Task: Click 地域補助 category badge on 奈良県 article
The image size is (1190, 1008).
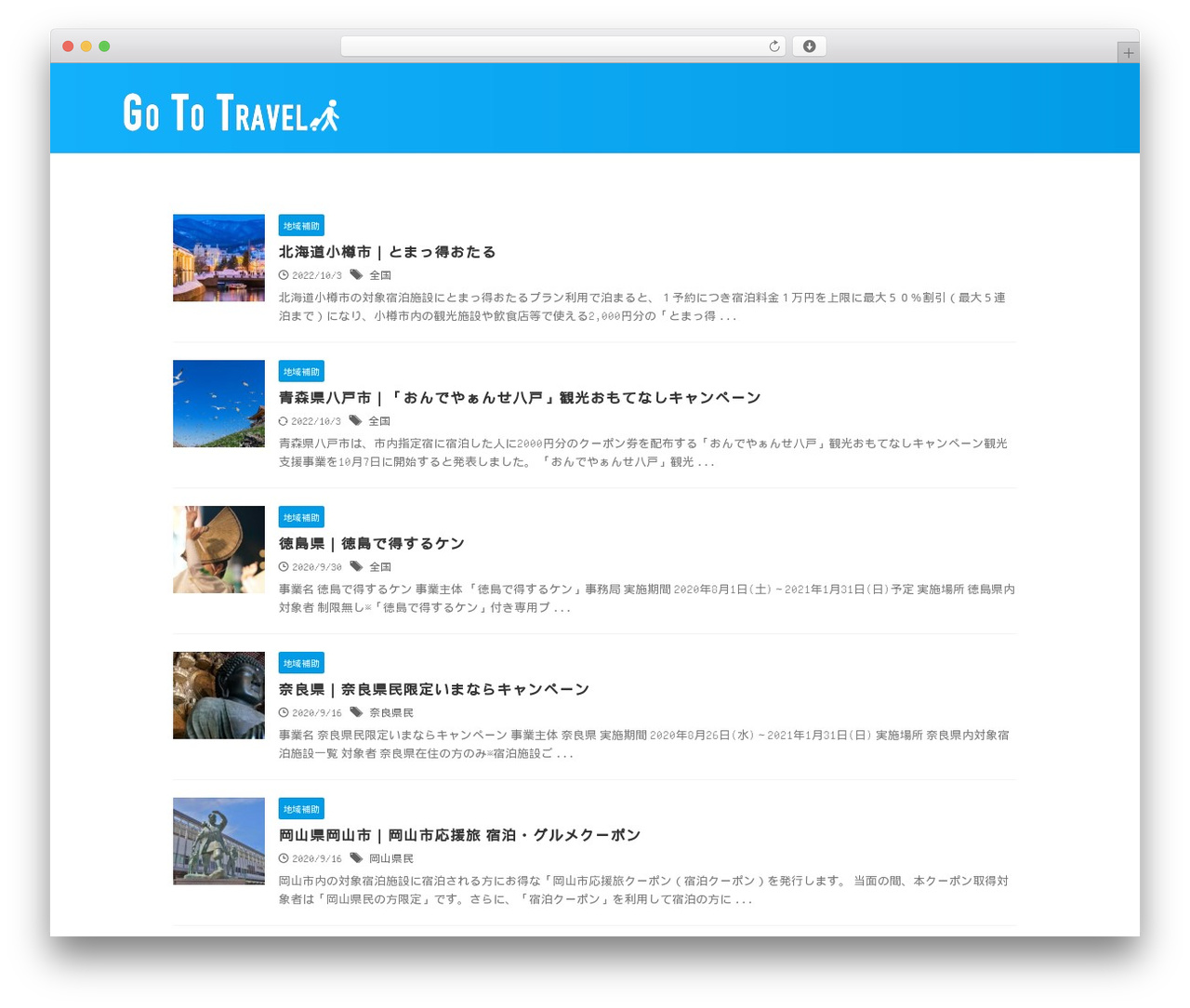Action: pos(301,664)
